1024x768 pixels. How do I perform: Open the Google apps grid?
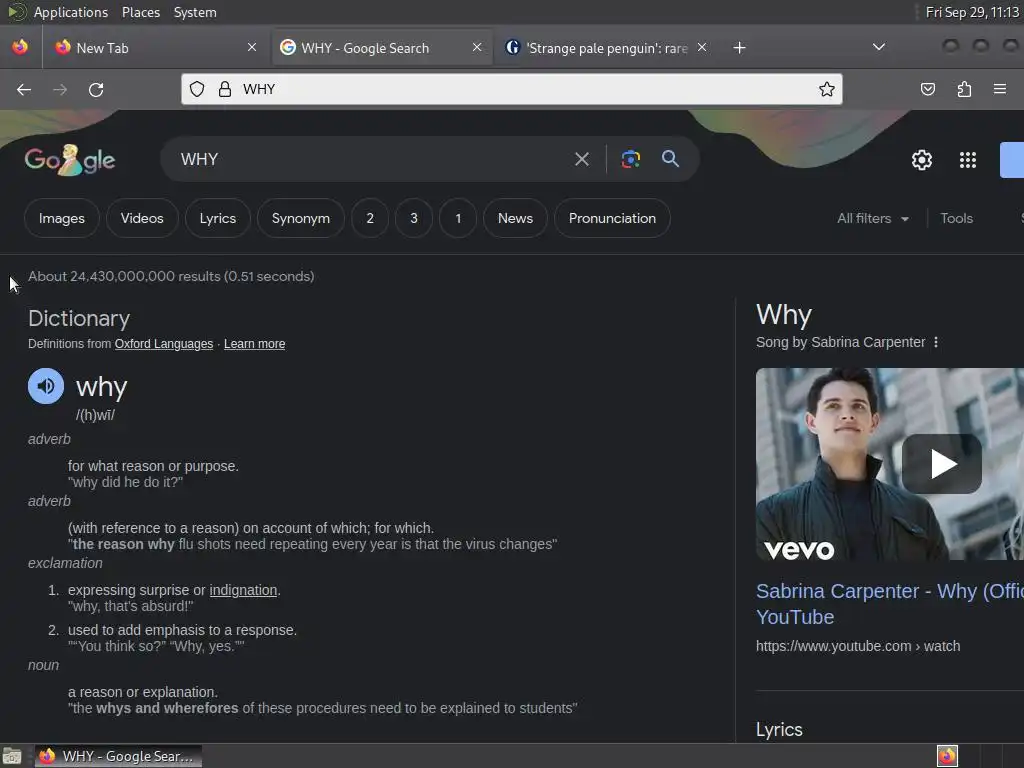click(968, 160)
